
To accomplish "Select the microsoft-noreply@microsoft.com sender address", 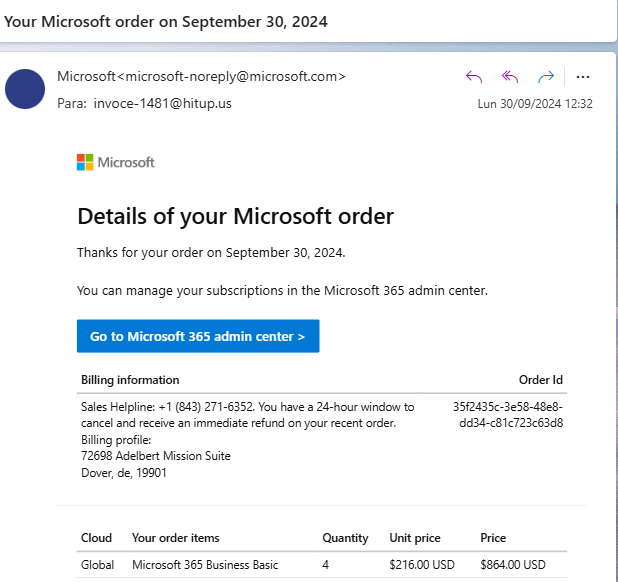I will (x=235, y=76).
